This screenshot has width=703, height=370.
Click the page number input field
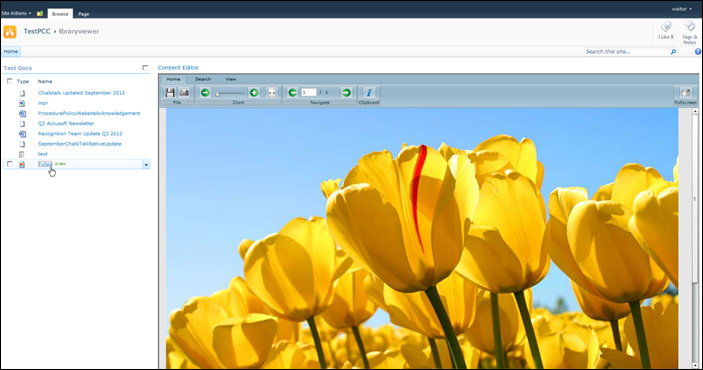(x=308, y=92)
